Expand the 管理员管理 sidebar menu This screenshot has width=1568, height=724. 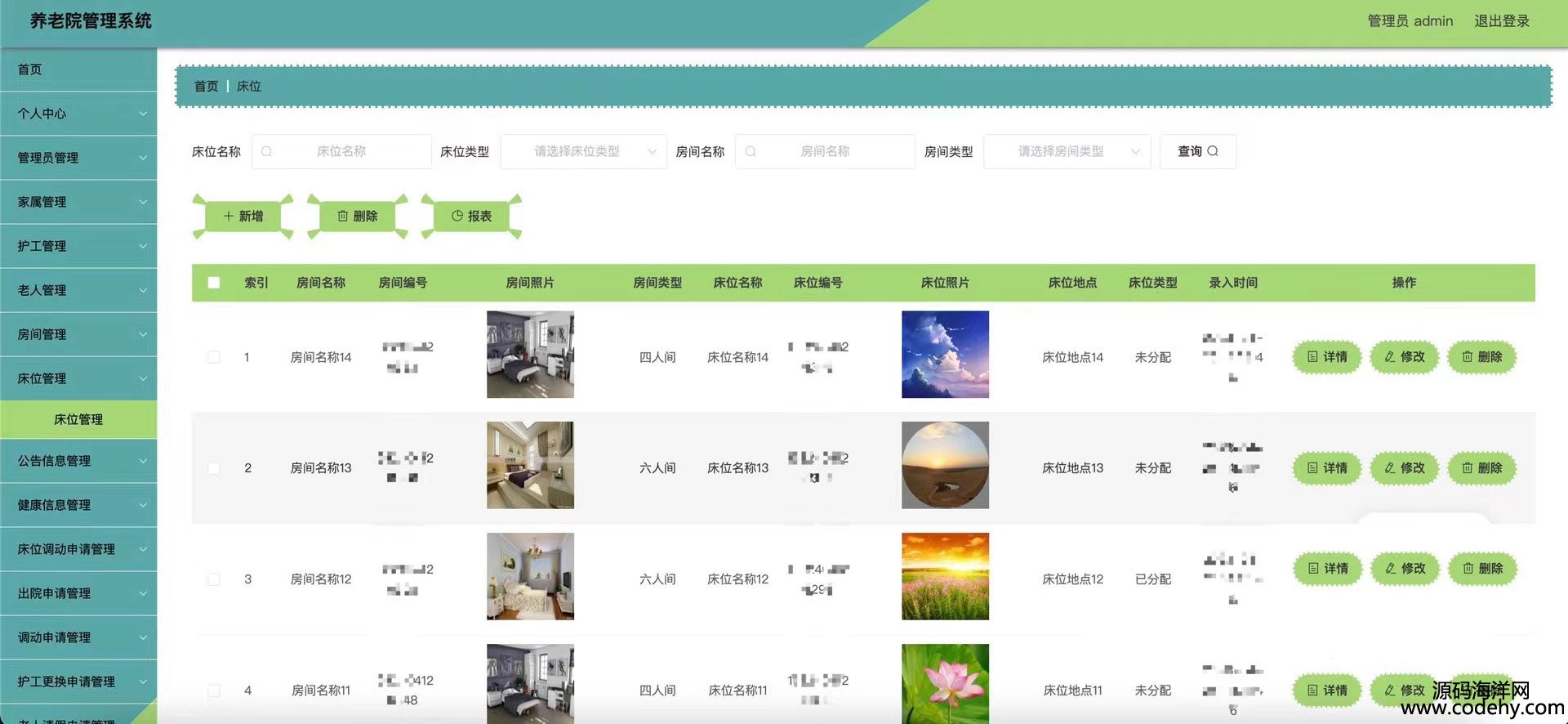point(78,158)
